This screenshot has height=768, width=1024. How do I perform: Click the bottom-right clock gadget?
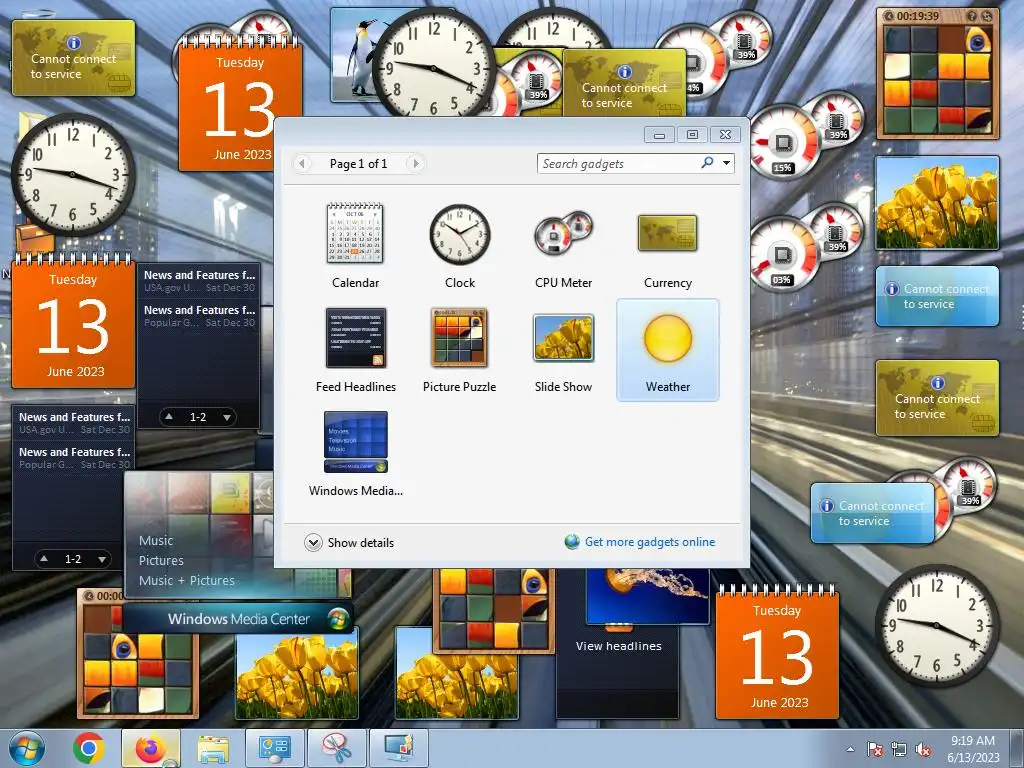coord(937,626)
